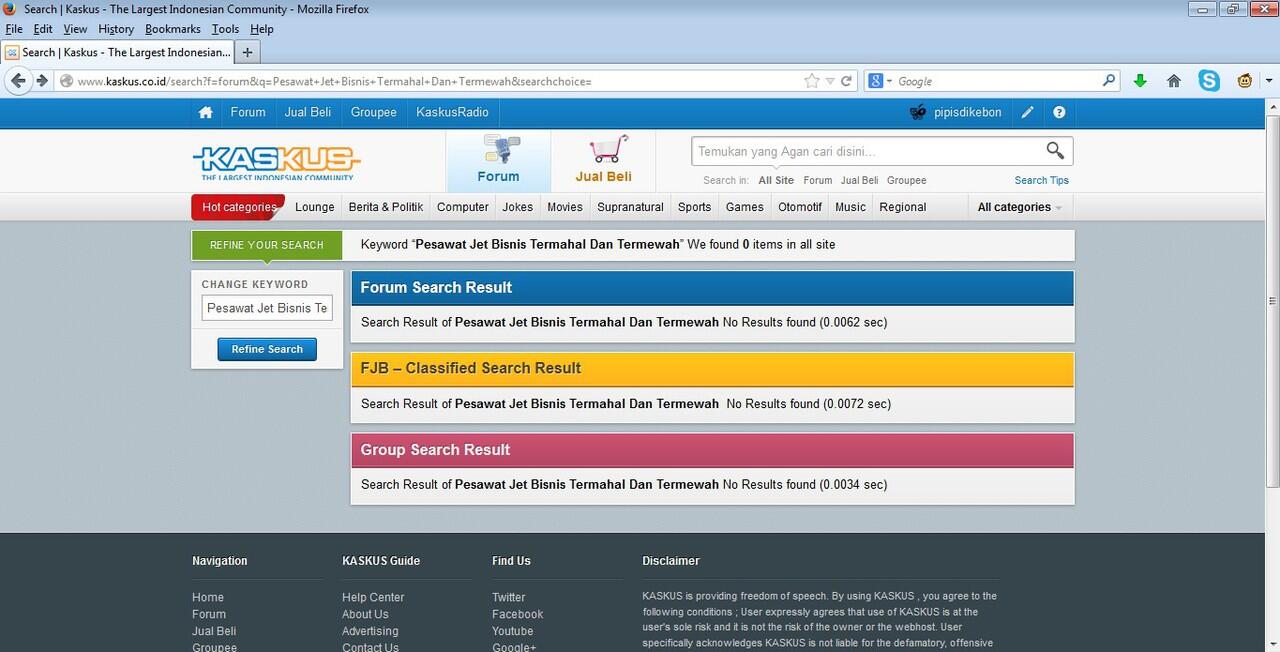Click the magnifier in Google search bar

(x=1108, y=81)
